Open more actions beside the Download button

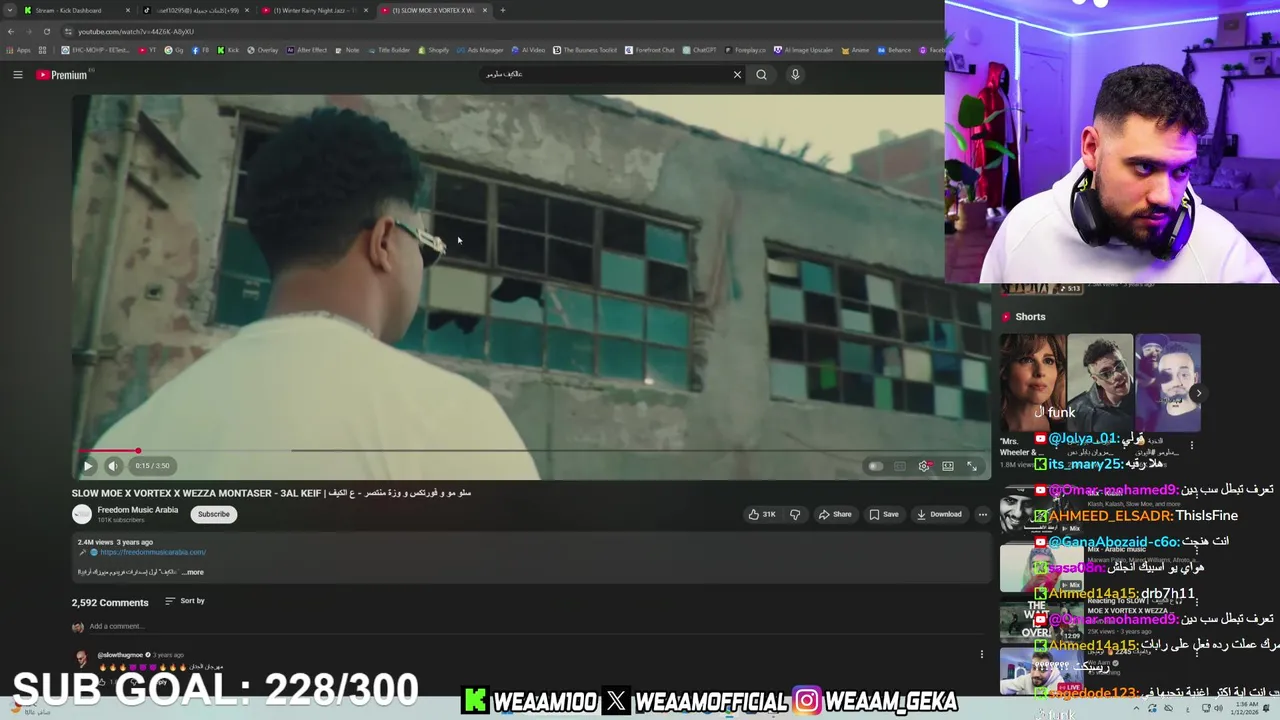[983, 515]
